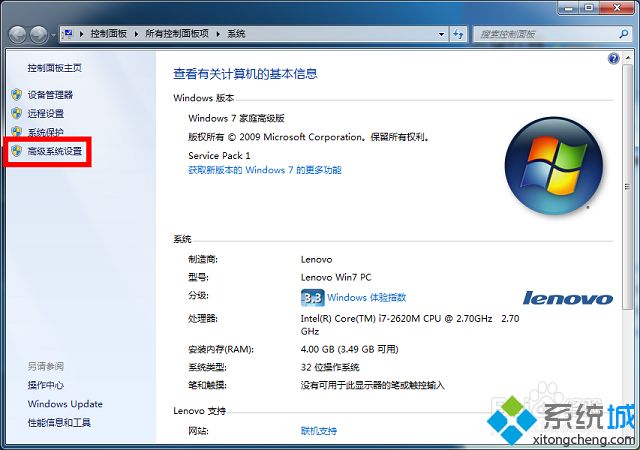Open 操作中心 link
This screenshot has width=640, height=450.
pos(46,385)
